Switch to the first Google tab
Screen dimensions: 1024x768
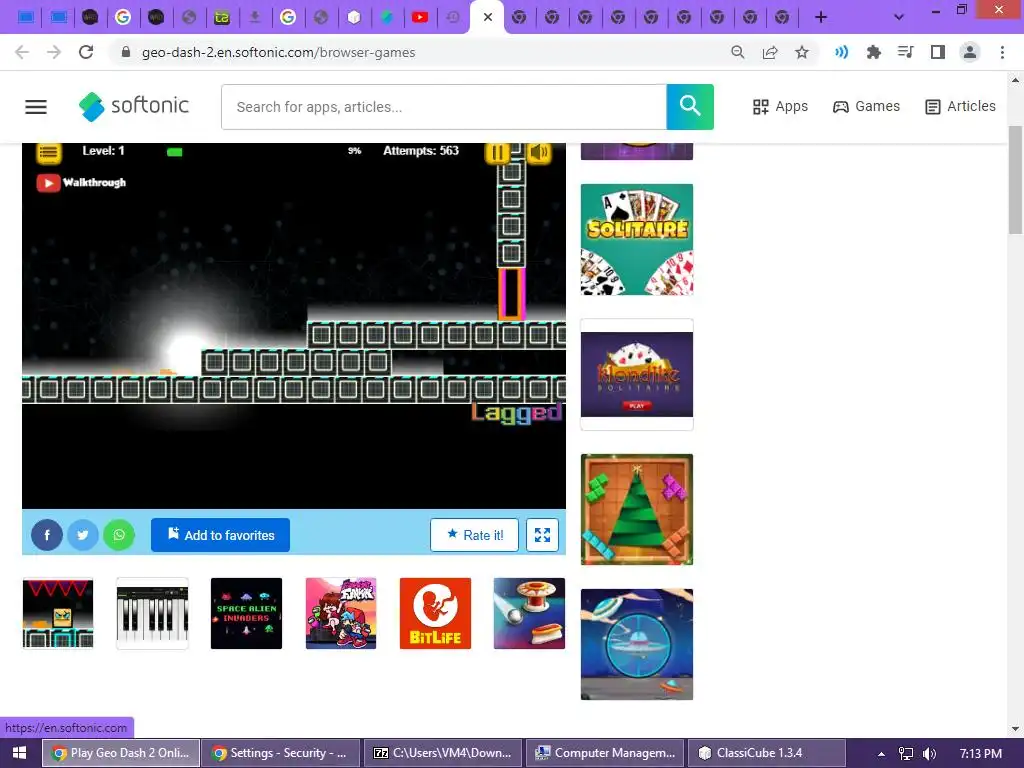(x=123, y=17)
